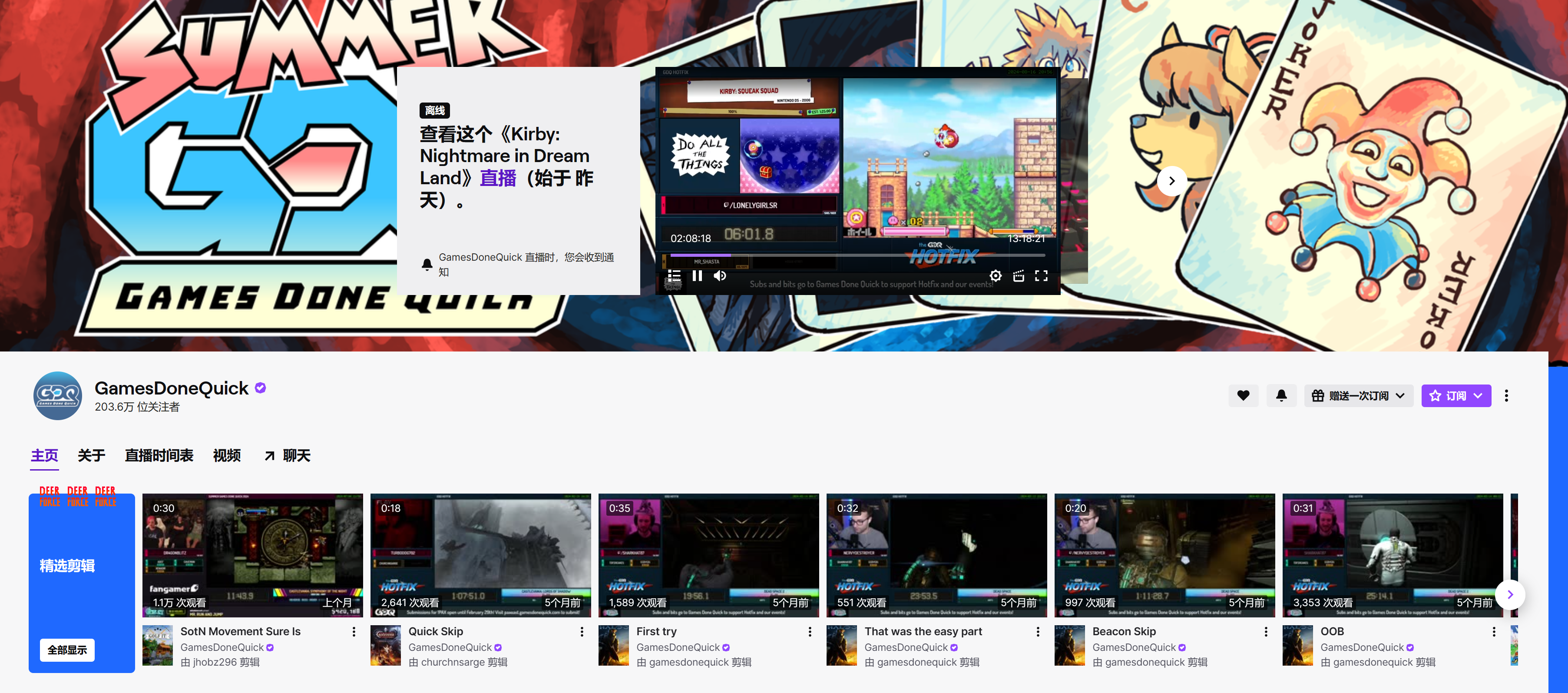Play SotN Movement Sure Is clip thumbnail
1568x693 pixels.
pyautogui.click(x=253, y=555)
